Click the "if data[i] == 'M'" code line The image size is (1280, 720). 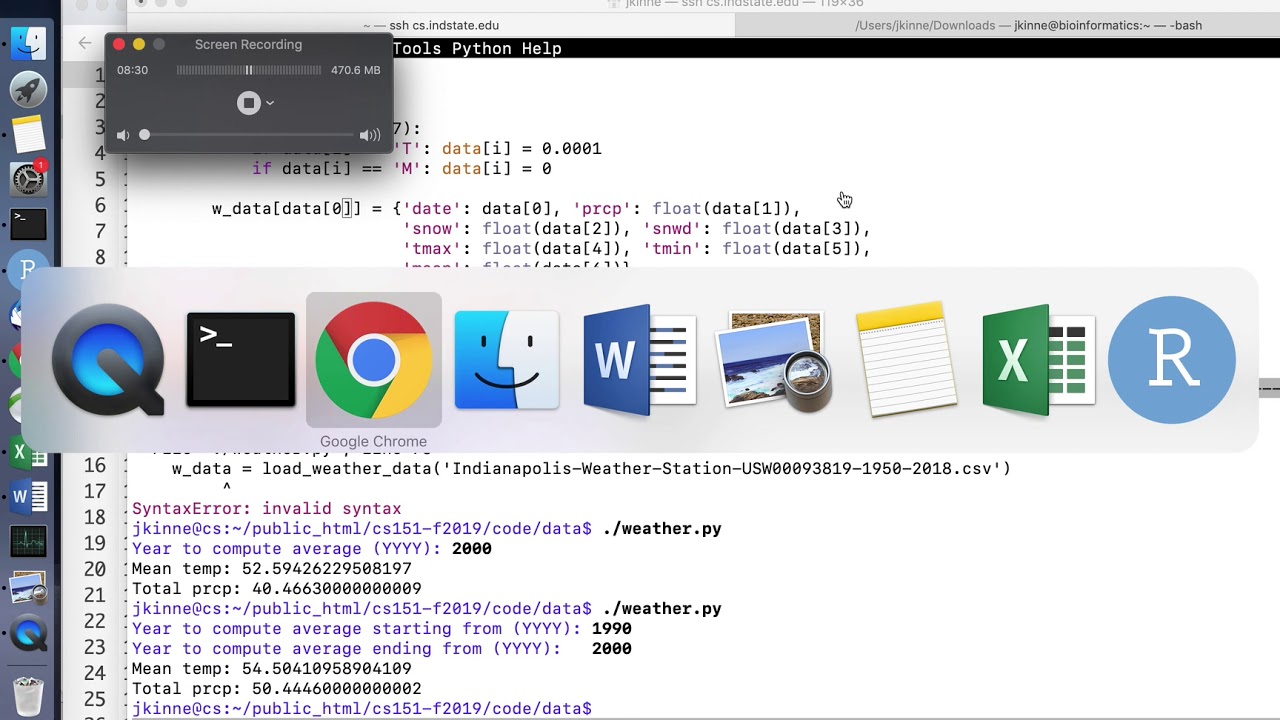pos(402,168)
